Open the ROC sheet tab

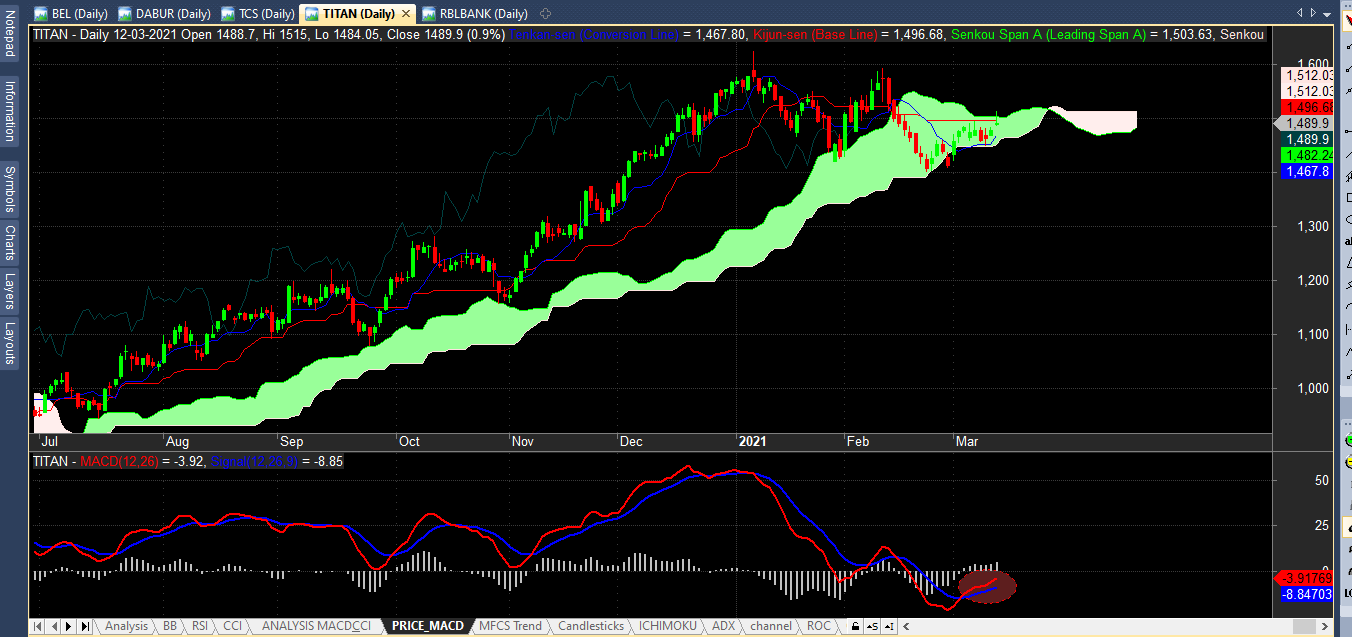pos(819,626)
